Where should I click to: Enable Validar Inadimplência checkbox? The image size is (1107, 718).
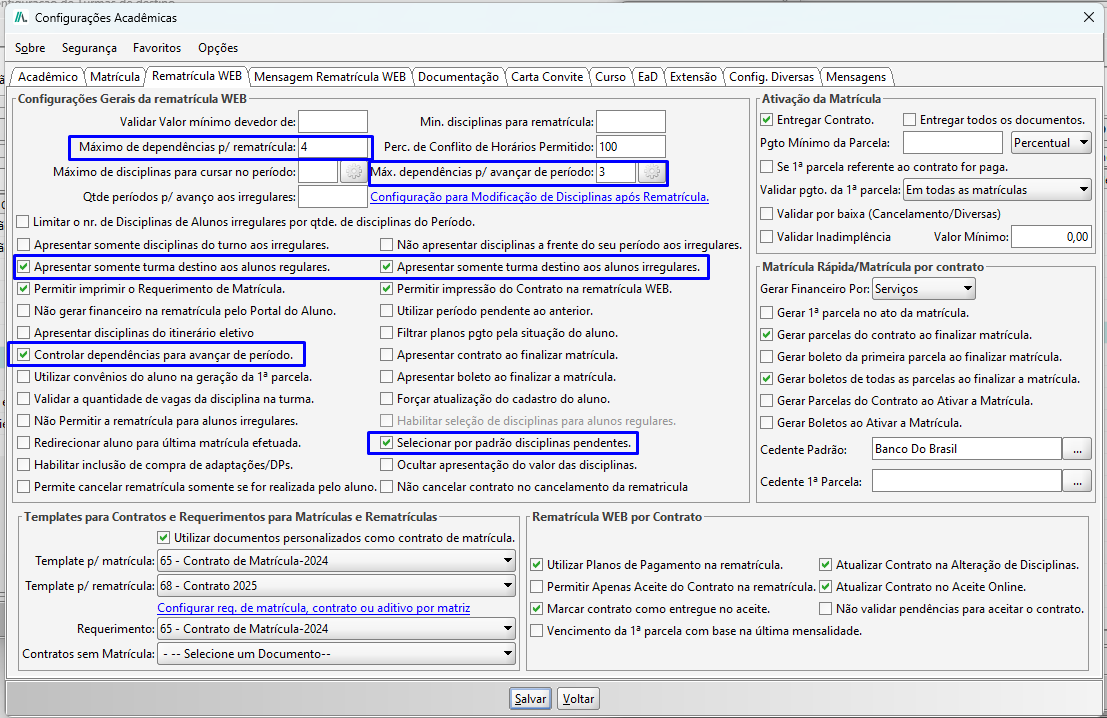pos(766,237)
